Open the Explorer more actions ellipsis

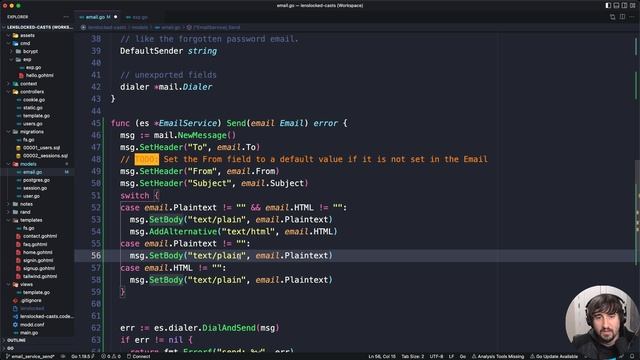(66, 17)
